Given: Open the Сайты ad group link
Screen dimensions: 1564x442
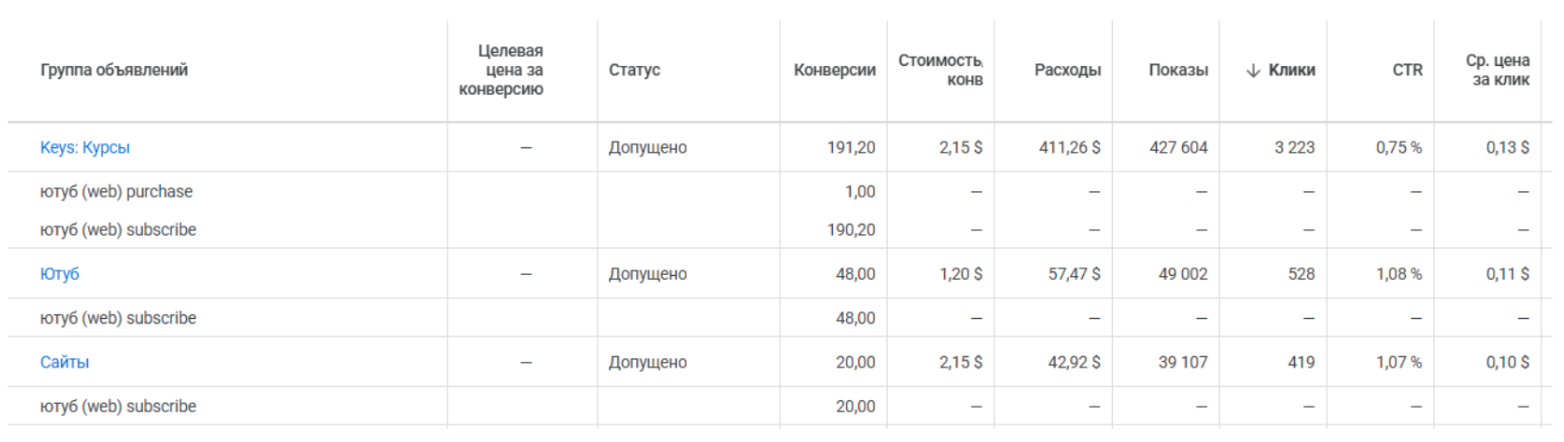Looking at the screenshot, I should click(64, 363).
